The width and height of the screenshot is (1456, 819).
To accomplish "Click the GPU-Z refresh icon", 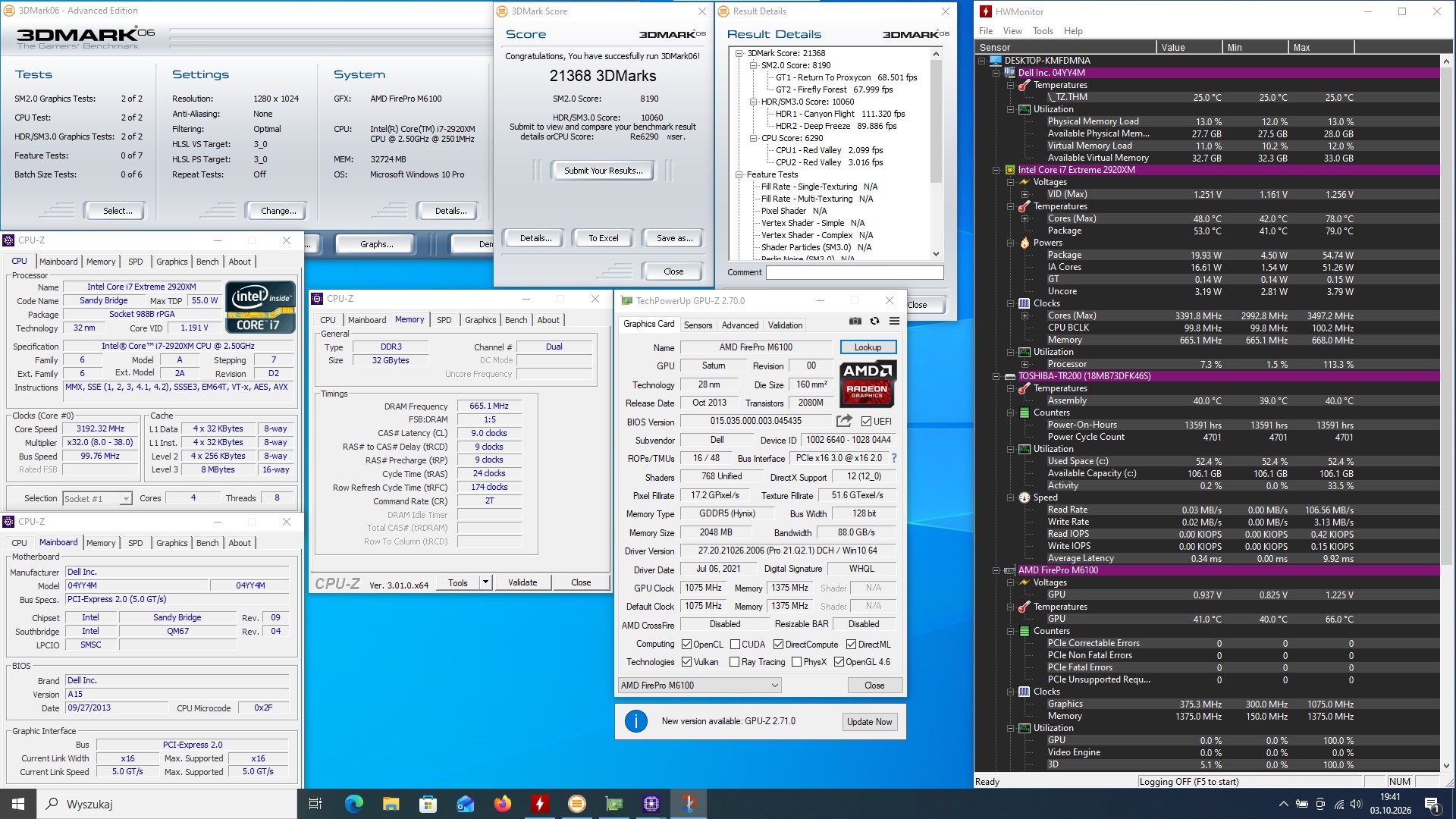I will [x=874, y=321].
